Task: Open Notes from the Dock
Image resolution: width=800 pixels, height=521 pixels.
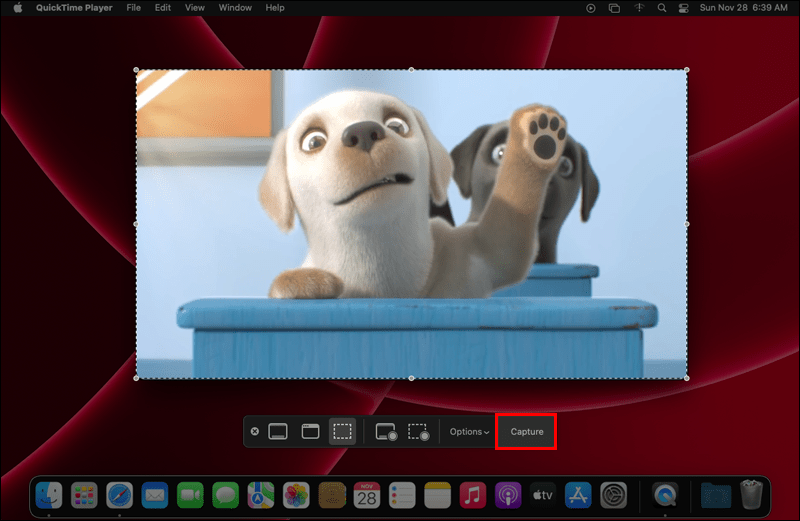Action: (x=437, y=495)
